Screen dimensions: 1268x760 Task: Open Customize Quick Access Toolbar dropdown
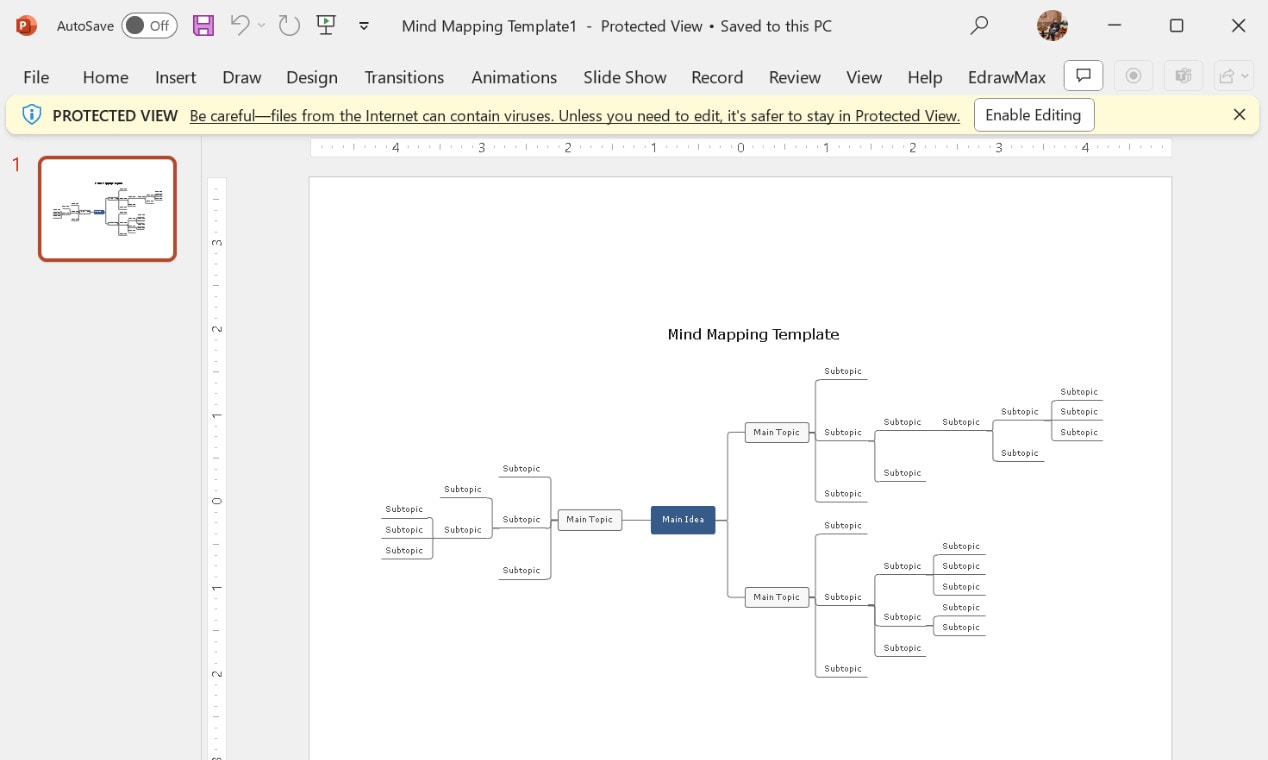click(x=364, y=26)
